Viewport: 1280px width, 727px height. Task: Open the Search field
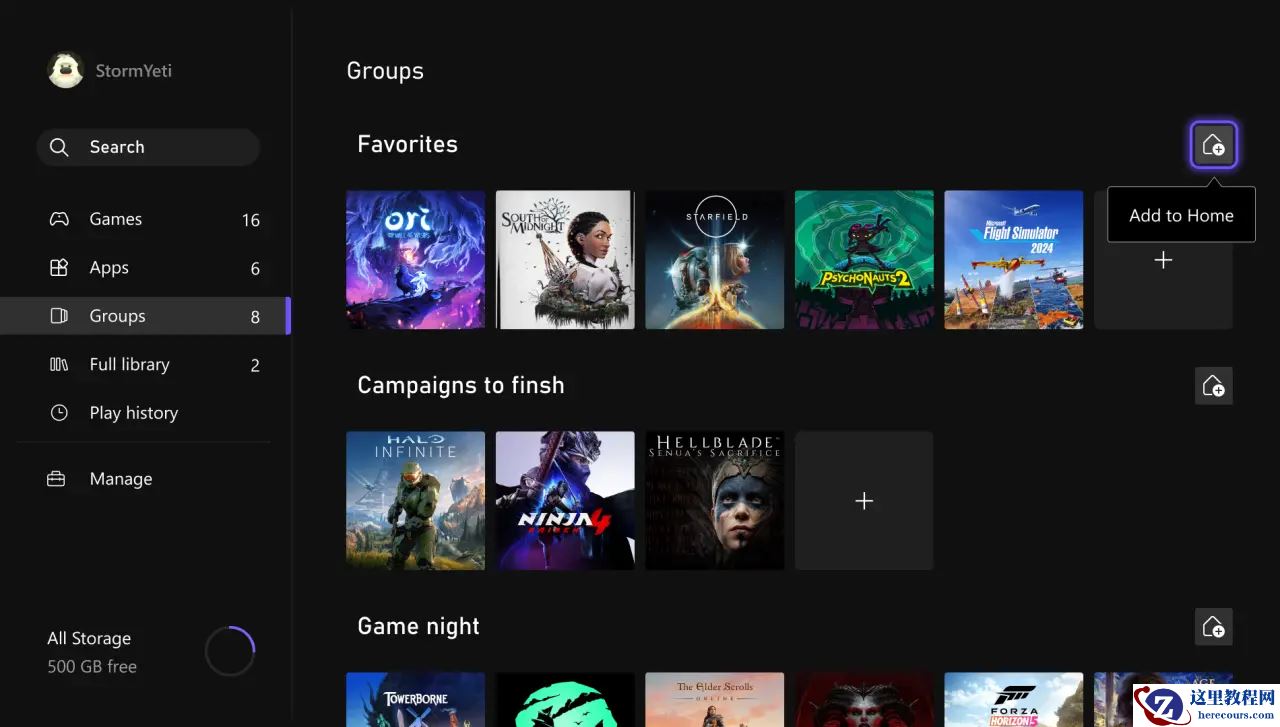click(x=148, y=147)
